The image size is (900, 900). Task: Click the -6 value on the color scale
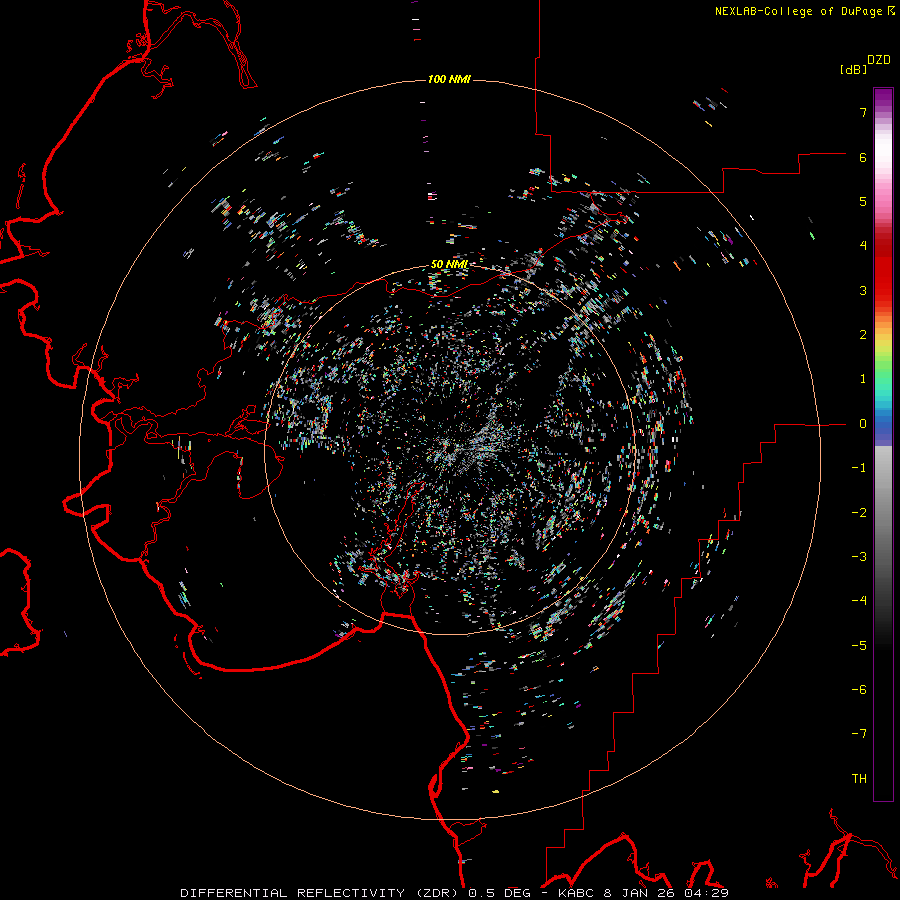(859, 690)
